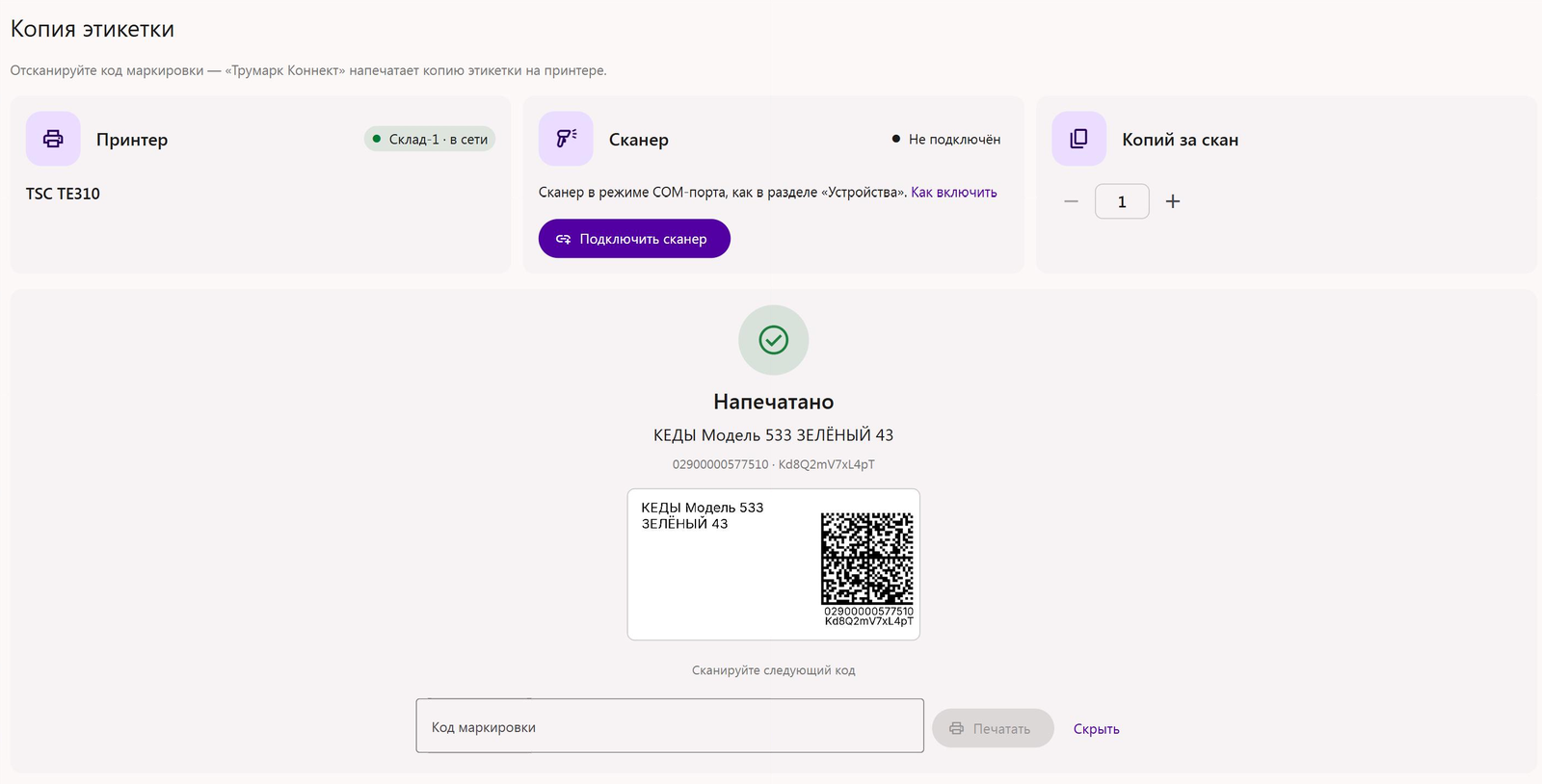Click Сканируйте следующий код hint text
The image size is (1542, 784).
click(773, 670)
